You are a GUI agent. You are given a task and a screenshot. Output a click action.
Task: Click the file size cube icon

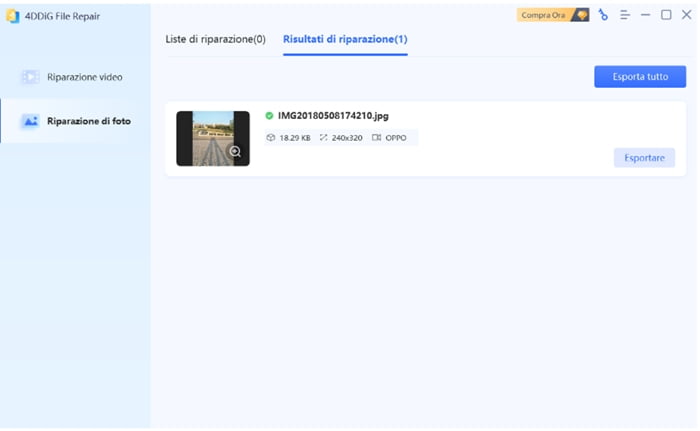(x=271, y=138)
